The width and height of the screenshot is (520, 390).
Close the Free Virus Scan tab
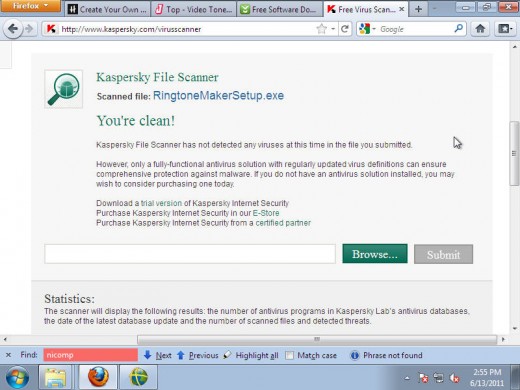click(x=402, y=9)
